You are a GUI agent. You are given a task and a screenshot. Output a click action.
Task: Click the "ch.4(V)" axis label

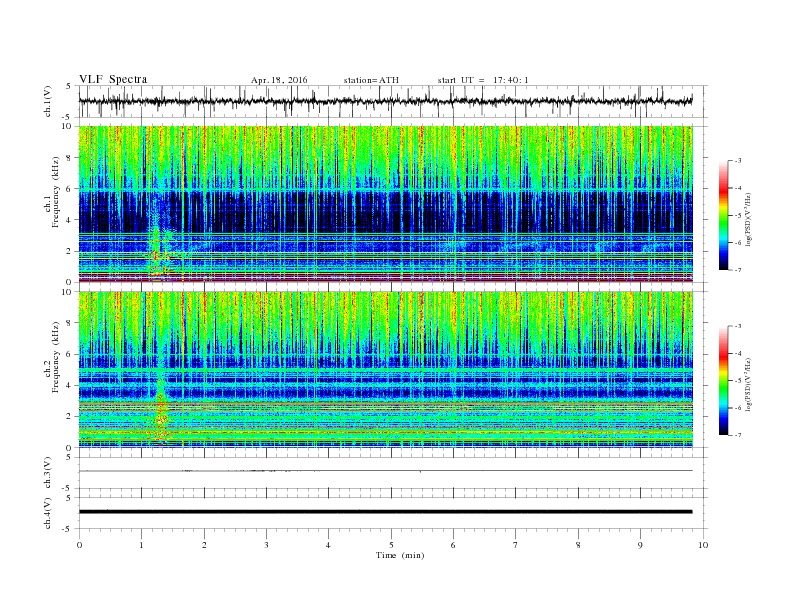(x=48, y=513)
